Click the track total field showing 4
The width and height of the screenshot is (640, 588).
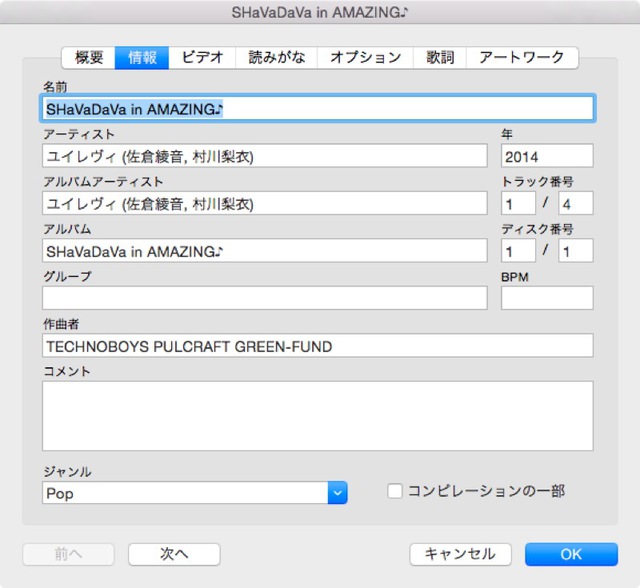click(576, 203)
